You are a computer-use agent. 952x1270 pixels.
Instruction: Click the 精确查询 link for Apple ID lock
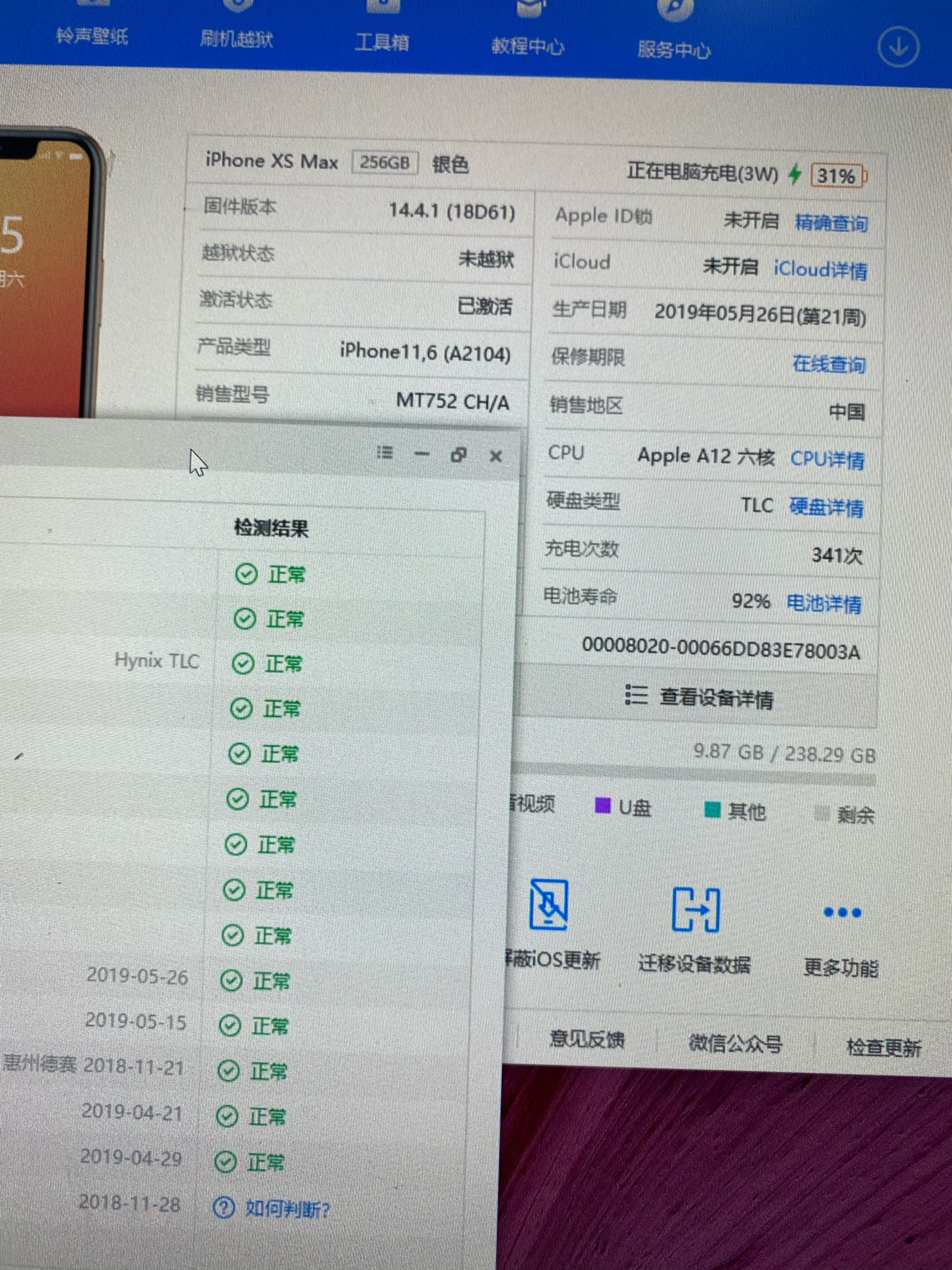[831, 222]
